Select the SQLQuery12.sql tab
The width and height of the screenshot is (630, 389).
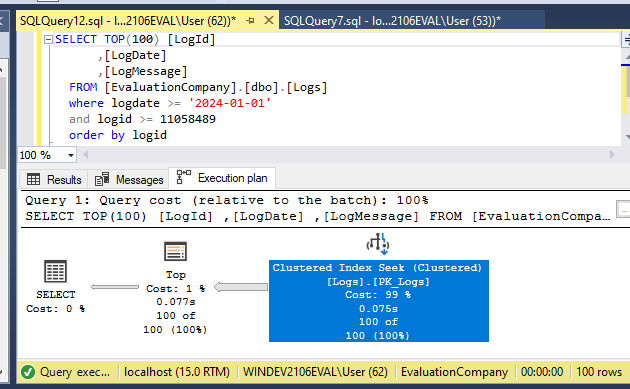[128, 20]
